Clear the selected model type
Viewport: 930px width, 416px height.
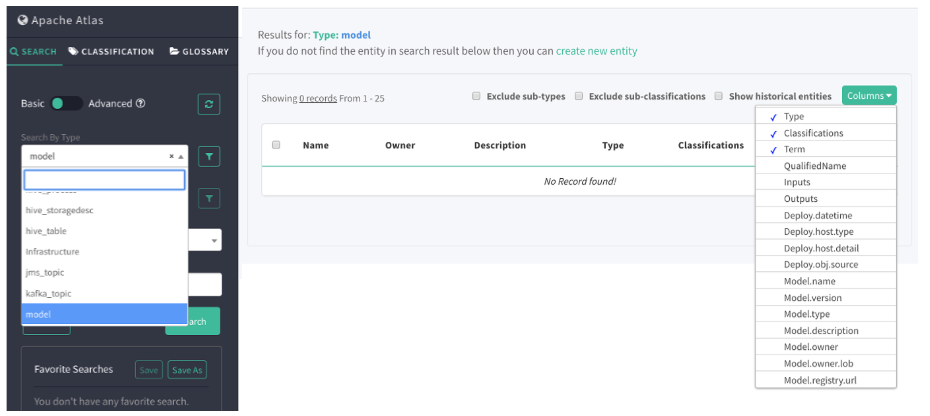coord(171,157)
